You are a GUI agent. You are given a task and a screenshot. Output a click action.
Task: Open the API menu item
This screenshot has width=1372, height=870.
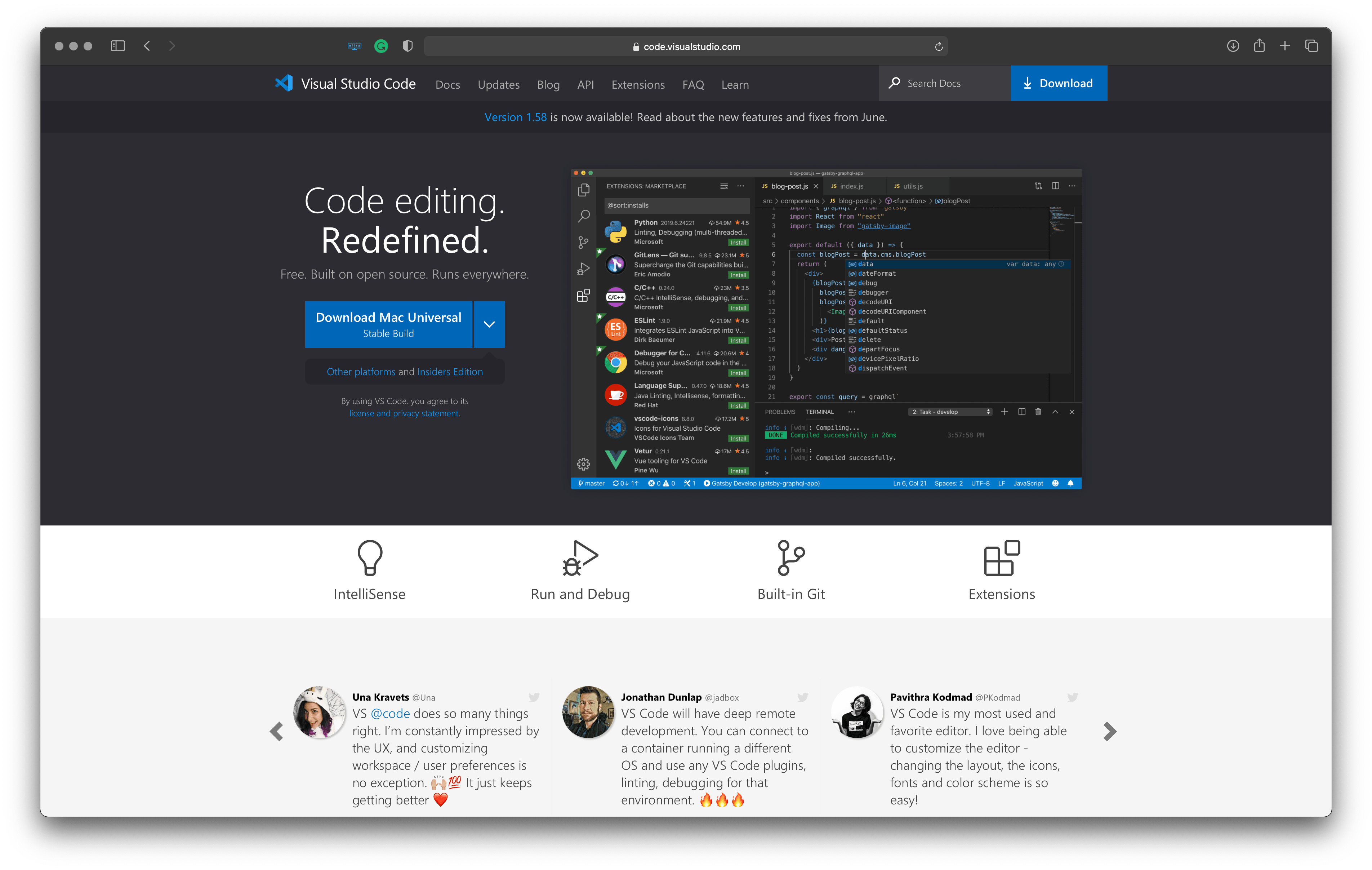(x=585, y=84)
